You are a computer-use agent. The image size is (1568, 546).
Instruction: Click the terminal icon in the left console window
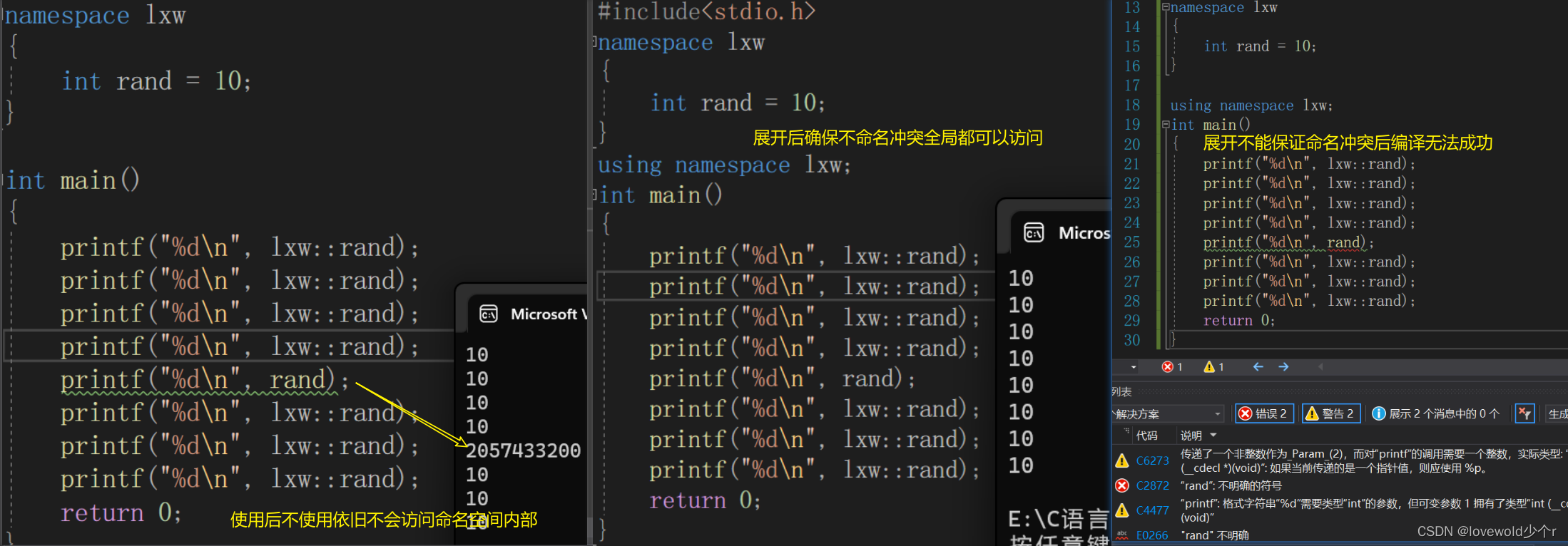tap(489, 314)
